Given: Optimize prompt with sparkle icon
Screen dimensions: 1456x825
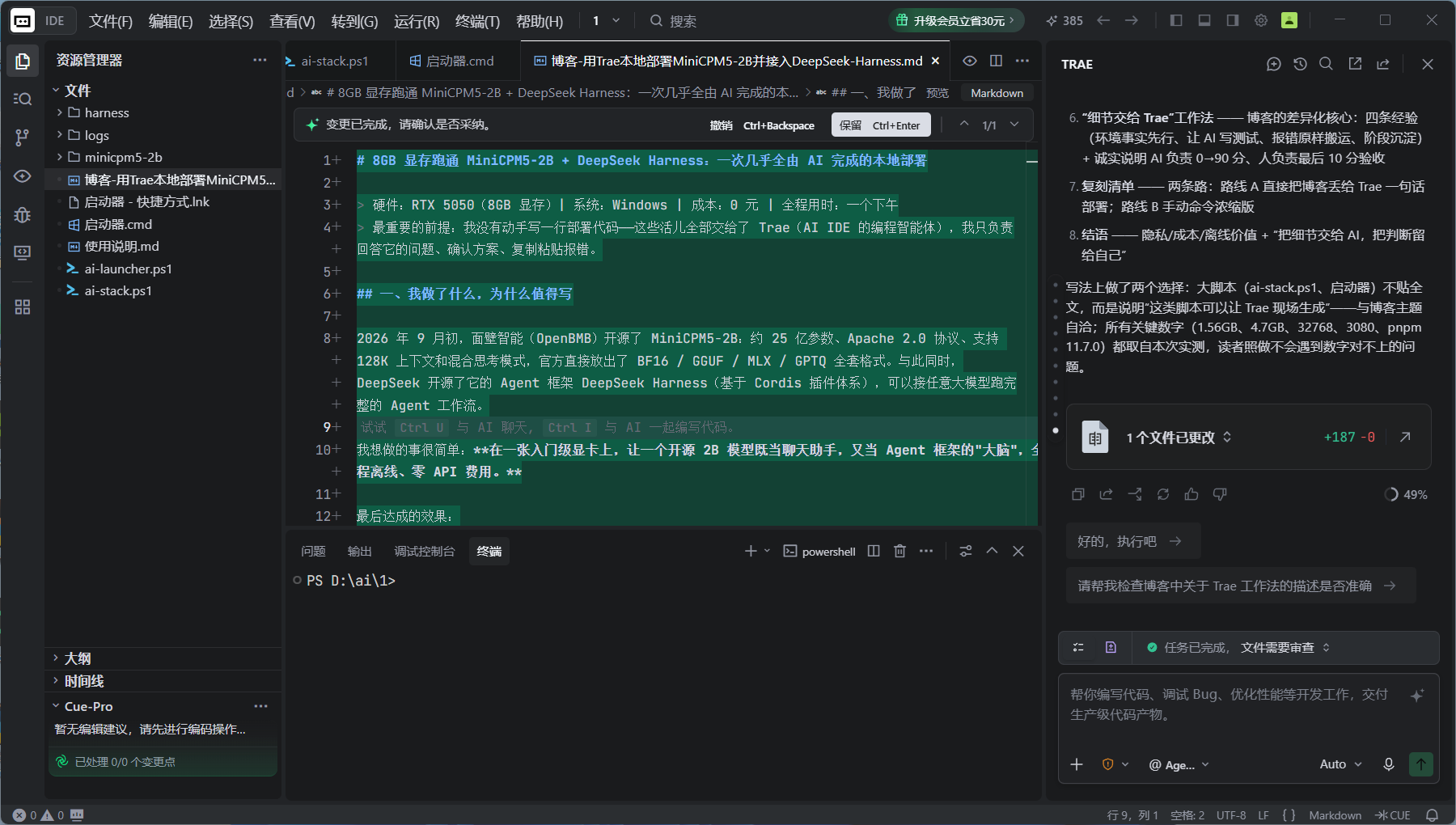Looking at the screenshot, I should [1417, 696].
